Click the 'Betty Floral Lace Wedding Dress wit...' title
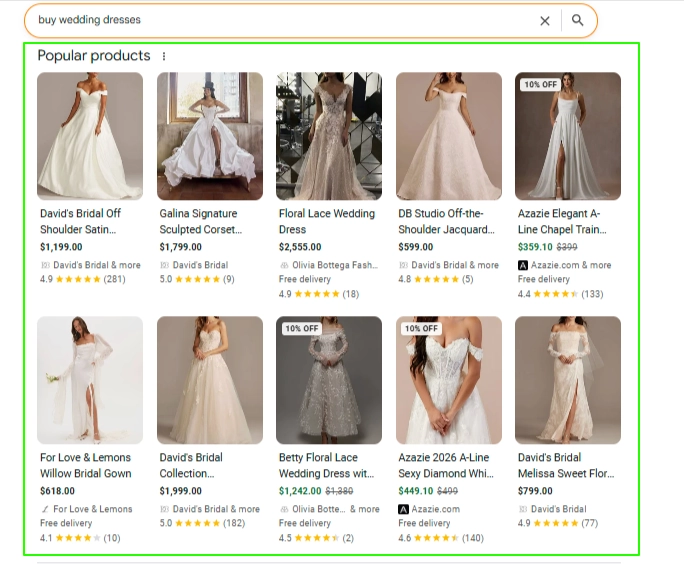The width and height of the screenshot is (684, 564). pos(326,465)
